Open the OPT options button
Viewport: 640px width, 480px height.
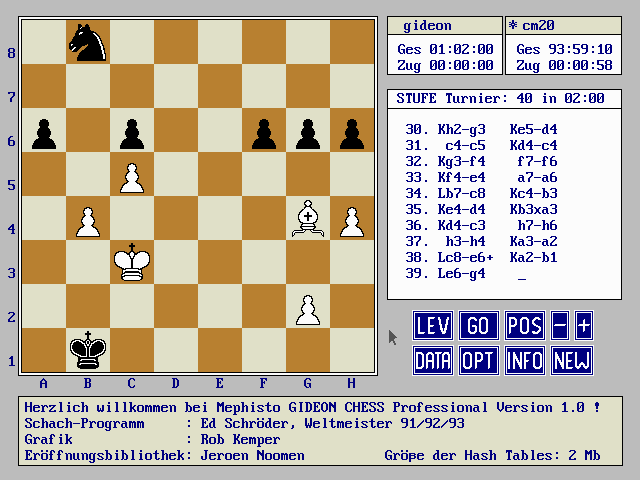(x=478, y=360)
